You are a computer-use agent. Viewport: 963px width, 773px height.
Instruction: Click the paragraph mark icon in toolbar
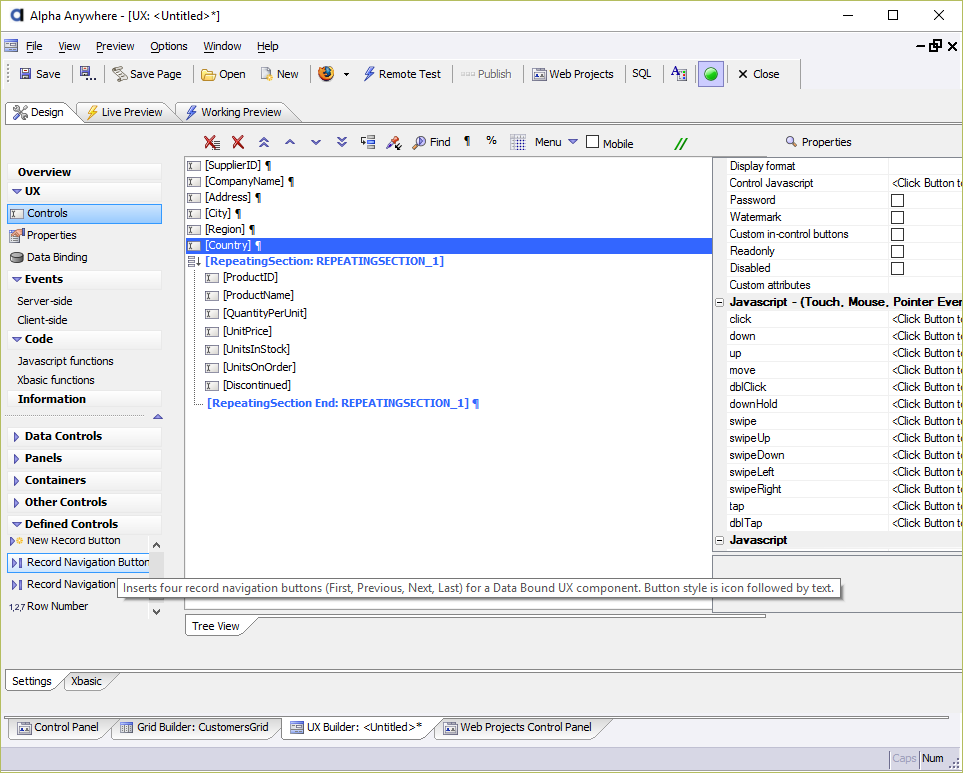click(467, 141)
